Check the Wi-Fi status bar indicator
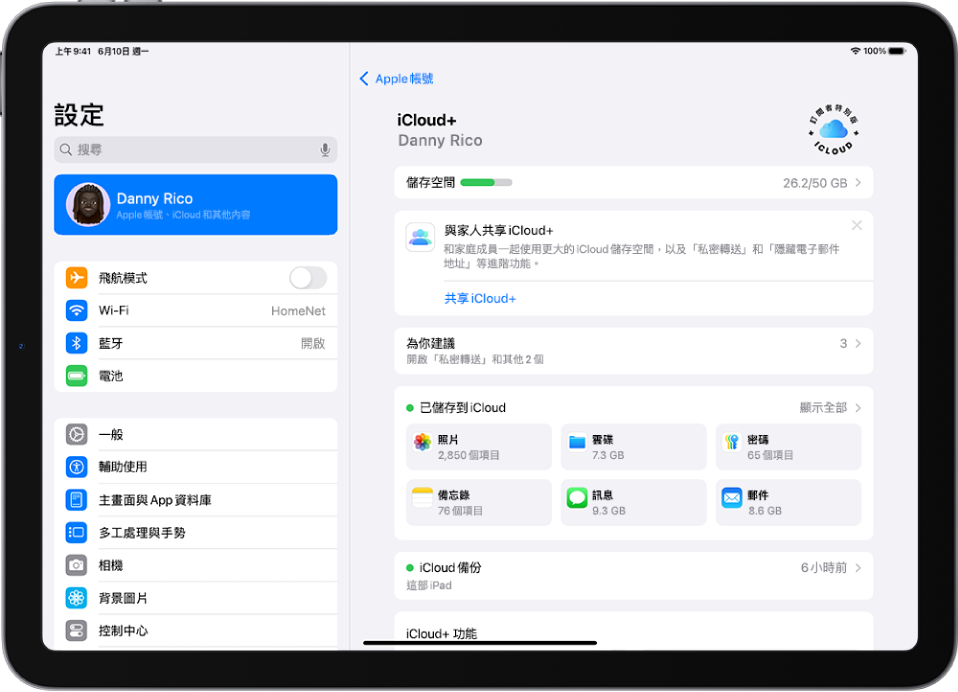958x692 pixels. click(x=855, y=51)
